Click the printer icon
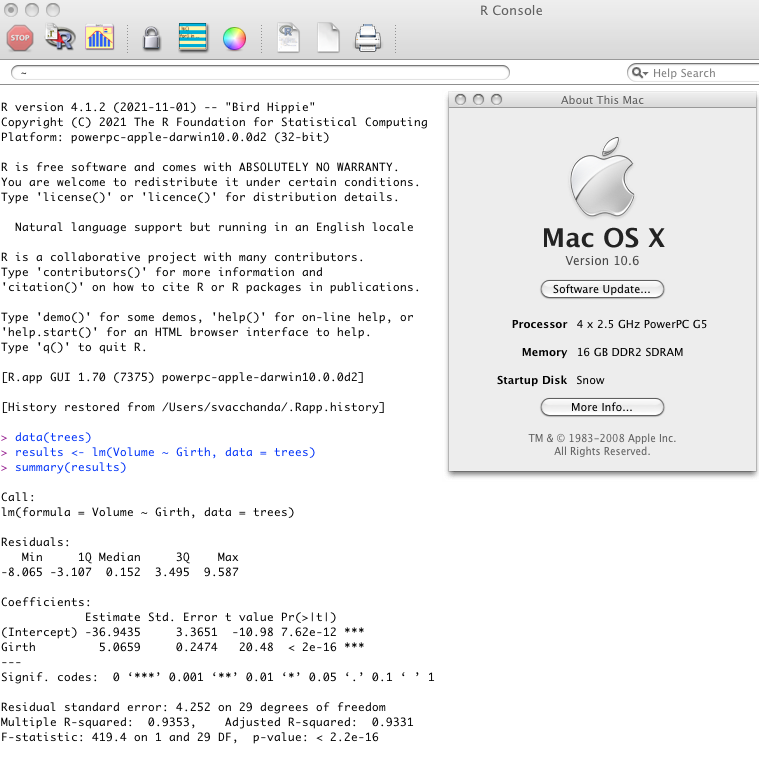Image resolution: width=759 pixels, height=761 pixels. point(368,38)
